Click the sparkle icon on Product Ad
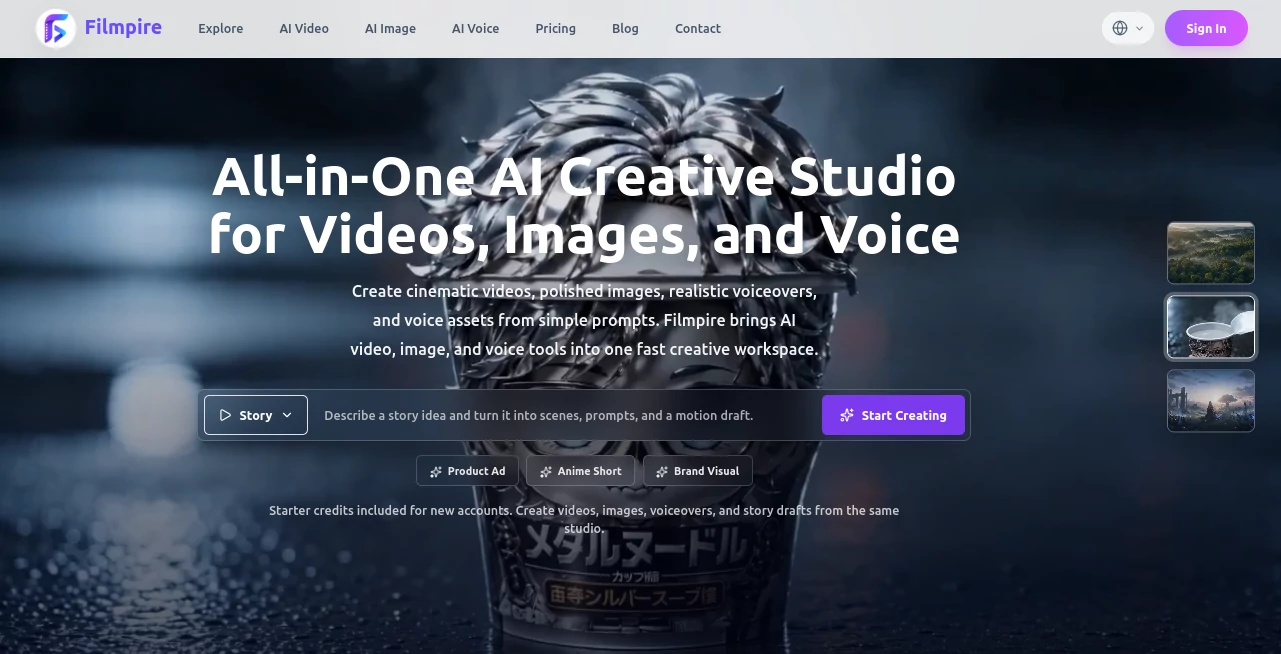The width and height of the screenshot is (1281, 654). (436, 472)
